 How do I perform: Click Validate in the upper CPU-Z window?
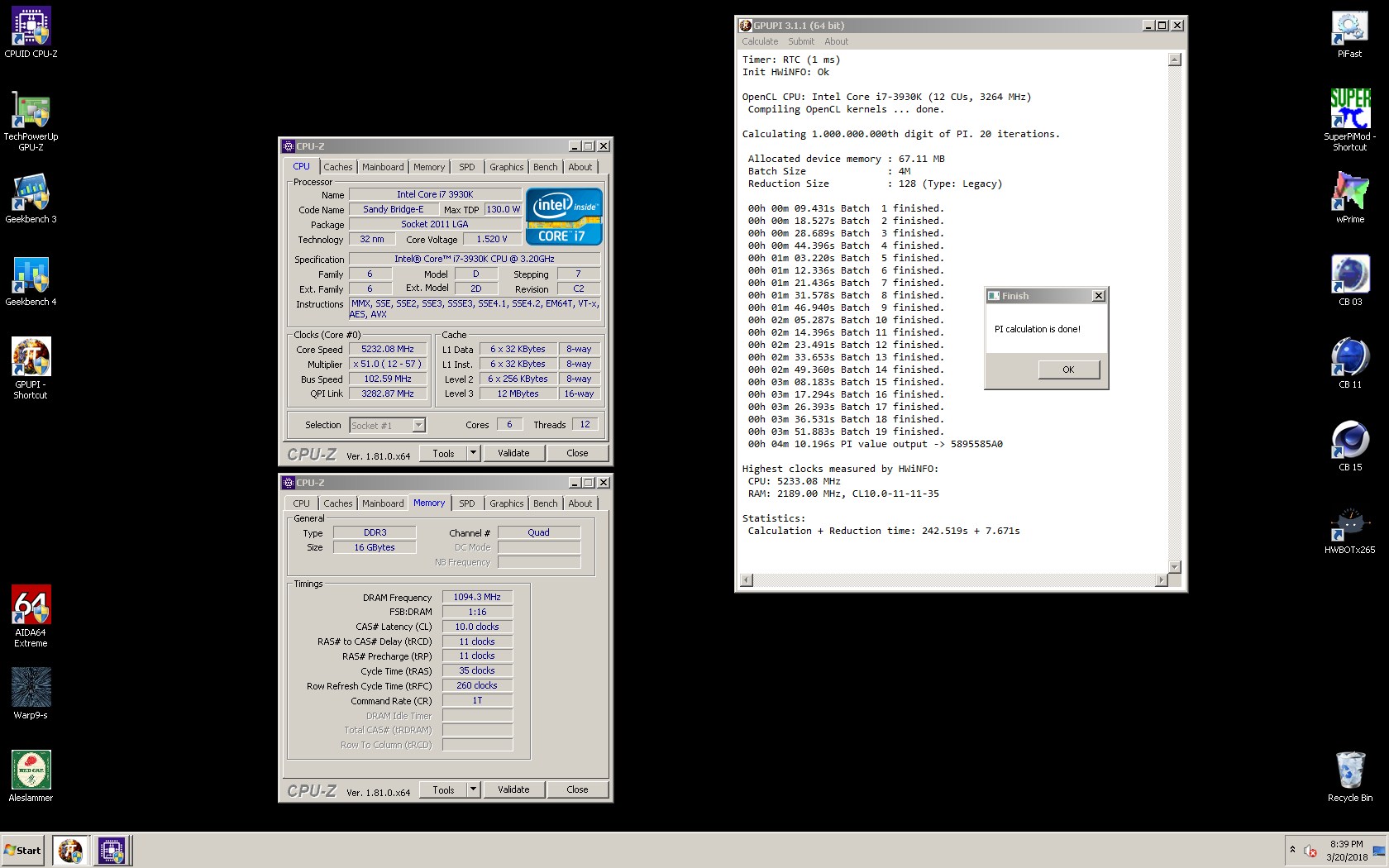[513, 453]
